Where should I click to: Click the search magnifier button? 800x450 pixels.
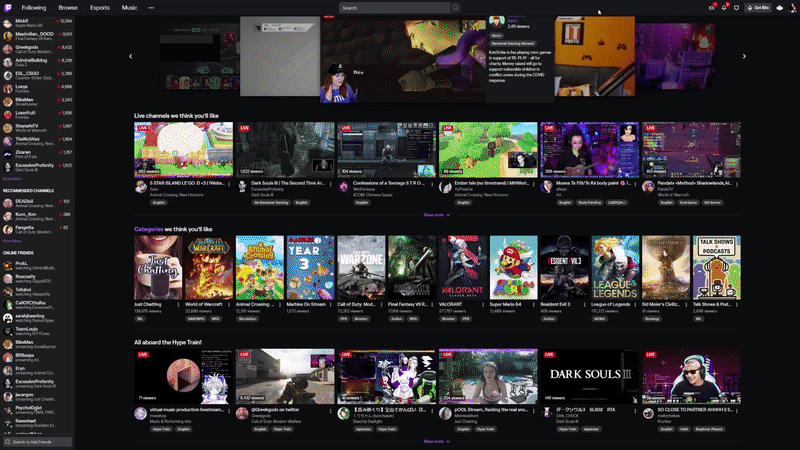coord(456,8)
